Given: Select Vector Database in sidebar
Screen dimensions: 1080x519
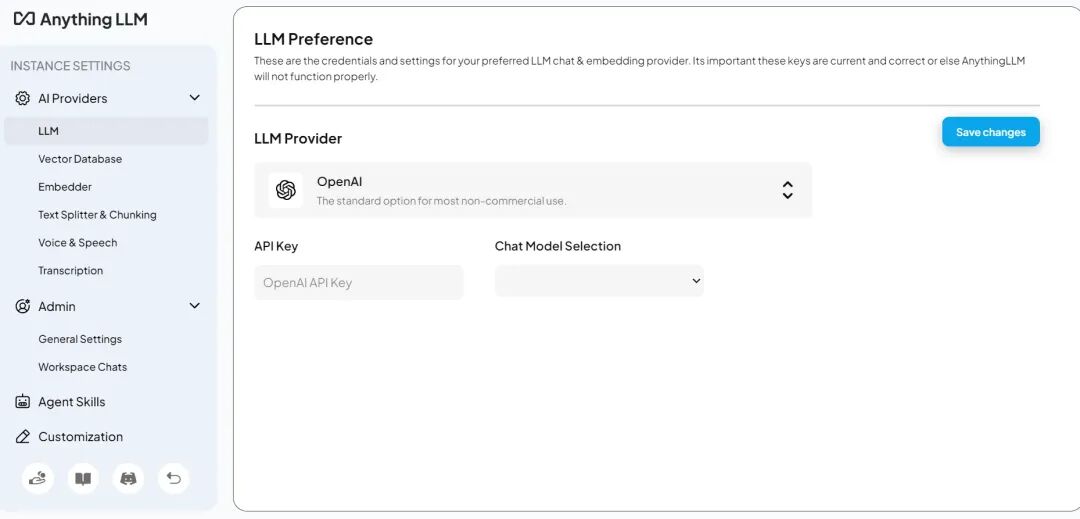Looking at the screenshot, I should [80, 159].
